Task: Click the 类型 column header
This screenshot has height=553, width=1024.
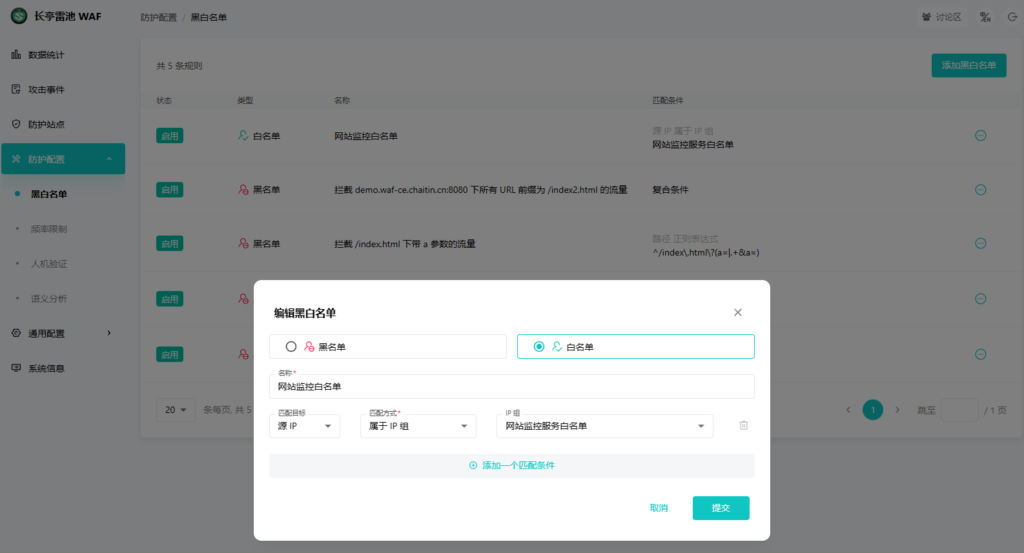Action: [x=245, y=101]
